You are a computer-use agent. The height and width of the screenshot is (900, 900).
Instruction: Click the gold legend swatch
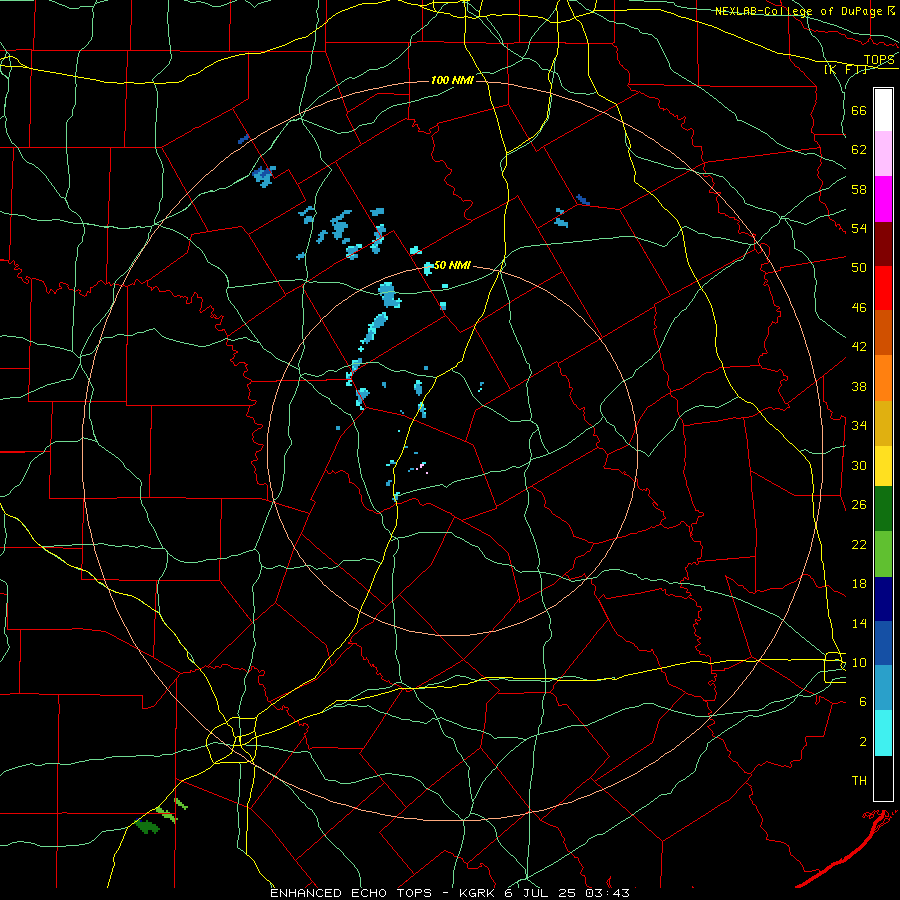coord(883,424)
